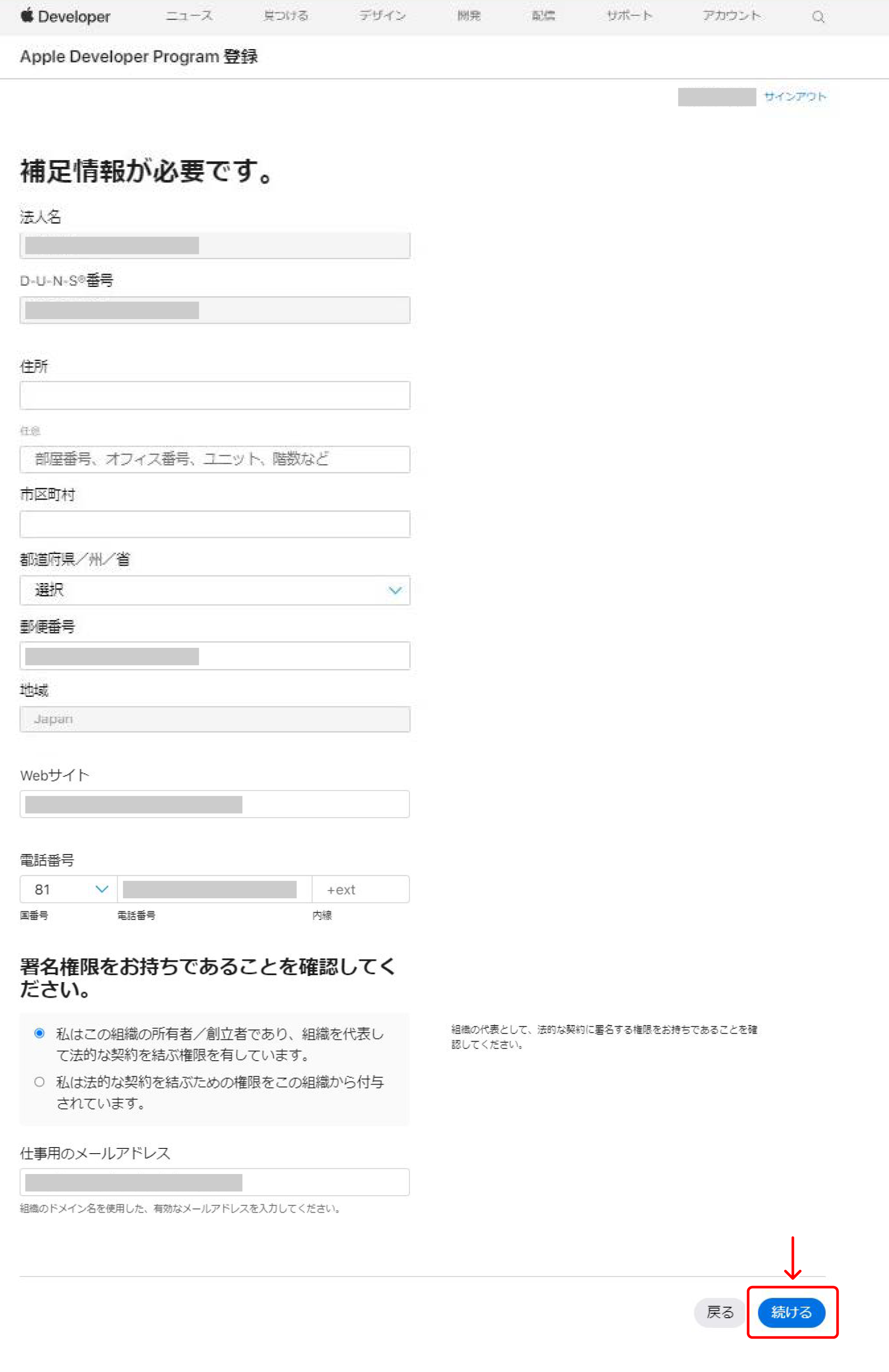The height and width of the screenshot is (1372, 889).
Task: Open the search magnifier icon
Action: (x=817, y=17)
